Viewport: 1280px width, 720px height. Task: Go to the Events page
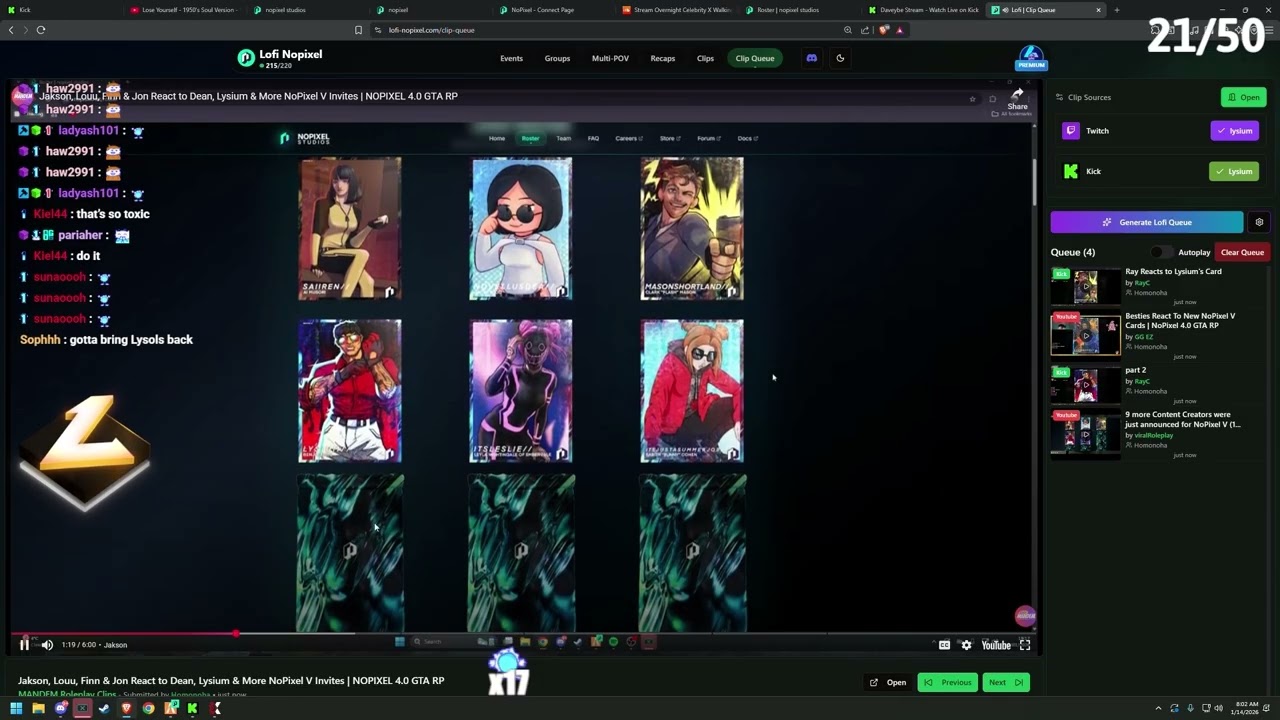click(511, 58)
